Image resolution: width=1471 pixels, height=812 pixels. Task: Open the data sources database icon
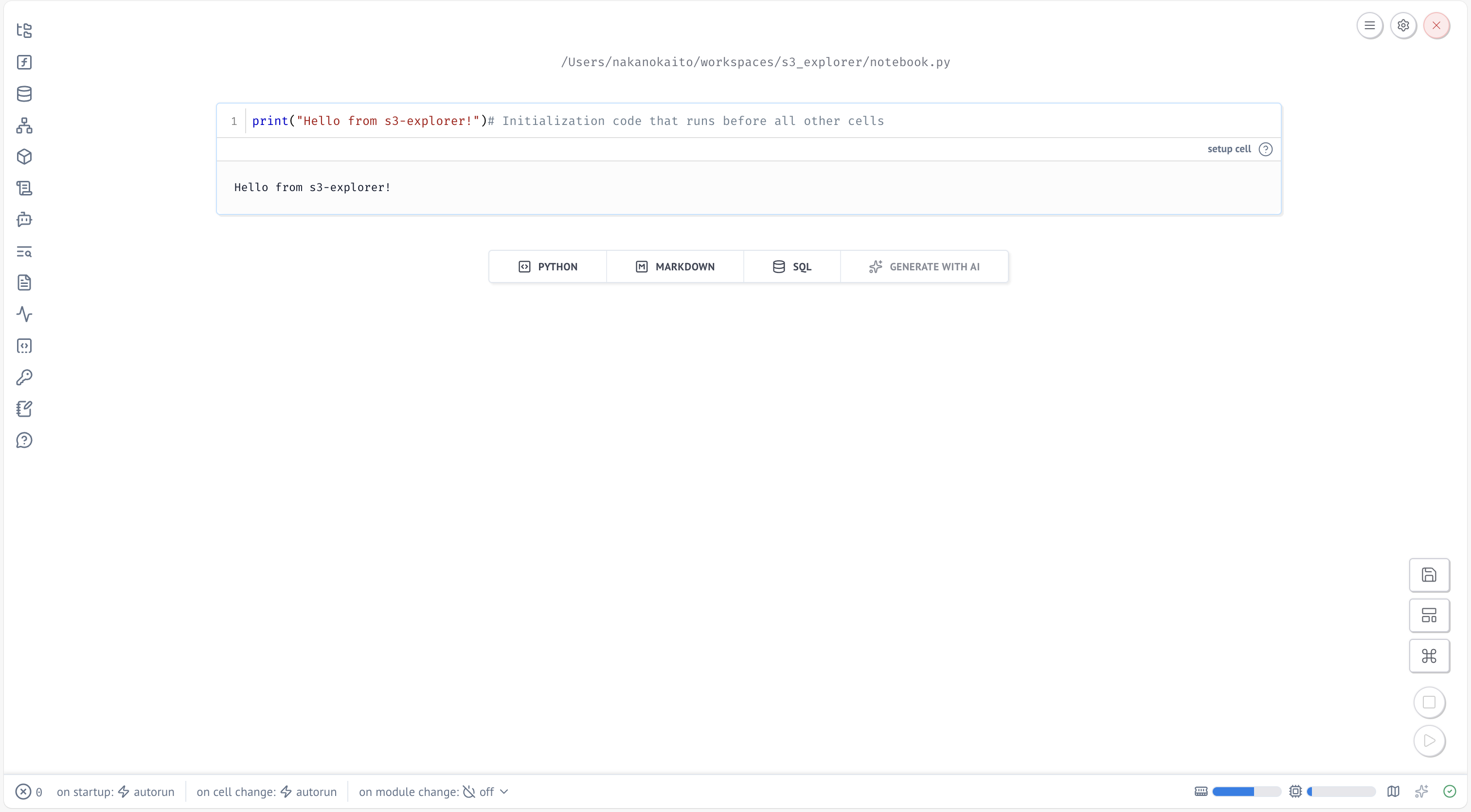point(24,93)
